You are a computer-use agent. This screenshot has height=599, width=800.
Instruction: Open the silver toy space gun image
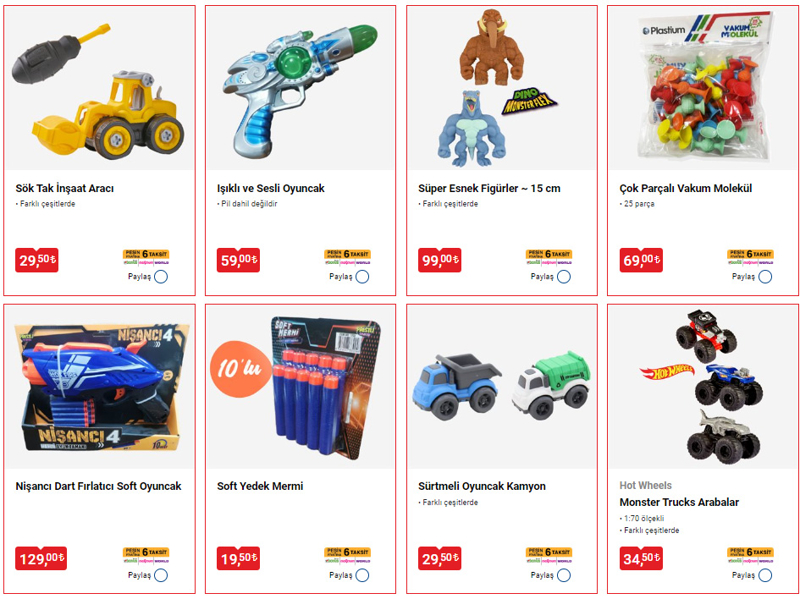click(x=301, y=88)
